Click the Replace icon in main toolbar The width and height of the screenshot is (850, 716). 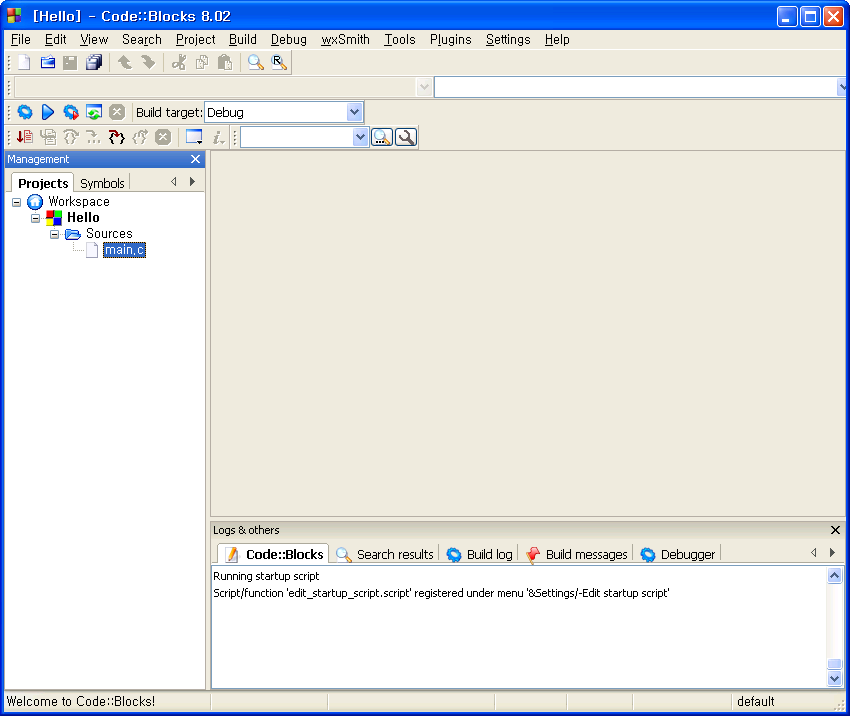[279, 62]
